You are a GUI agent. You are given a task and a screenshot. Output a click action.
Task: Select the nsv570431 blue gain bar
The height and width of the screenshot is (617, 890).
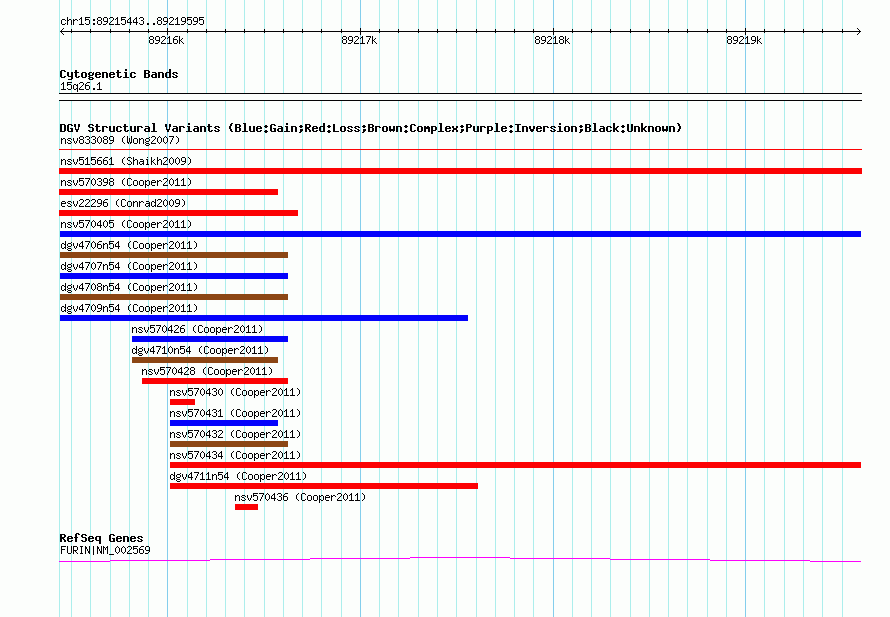224,423
